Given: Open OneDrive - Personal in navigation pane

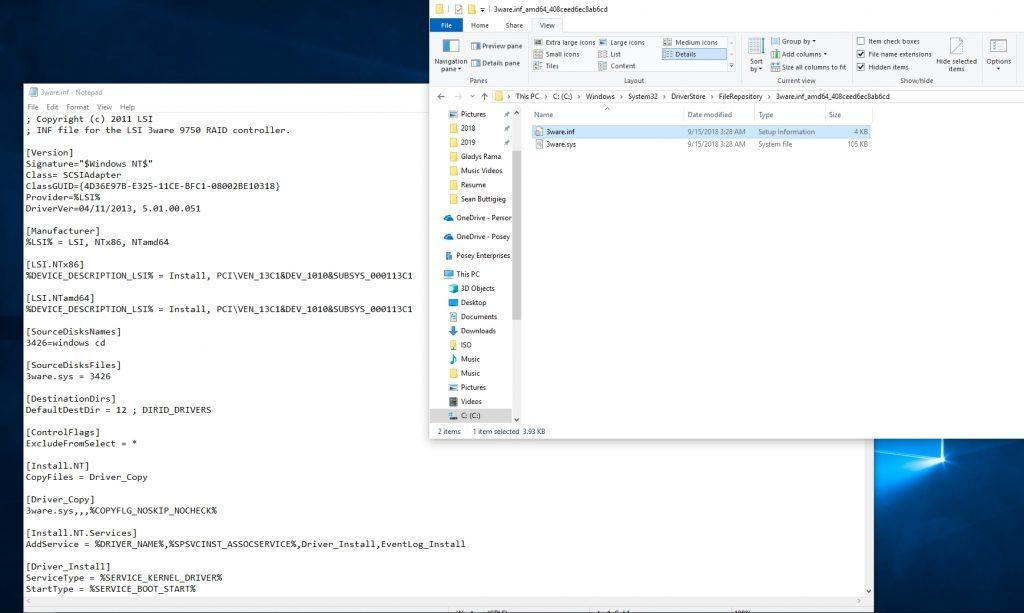Looking at the screenshot, I should click(477, 218).
